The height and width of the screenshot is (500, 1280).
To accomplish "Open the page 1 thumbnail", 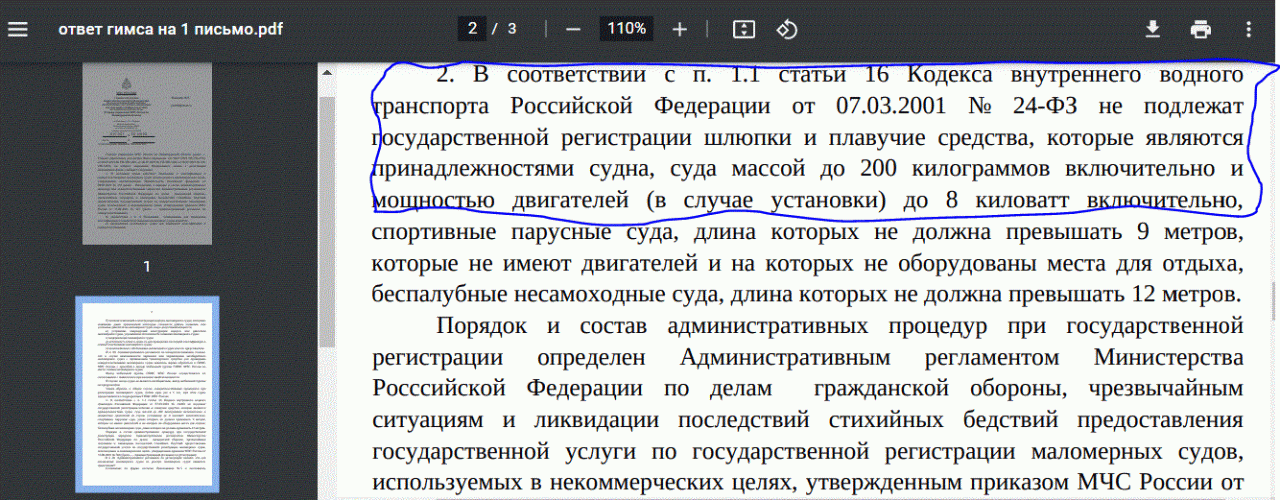I will coord(147,154).
